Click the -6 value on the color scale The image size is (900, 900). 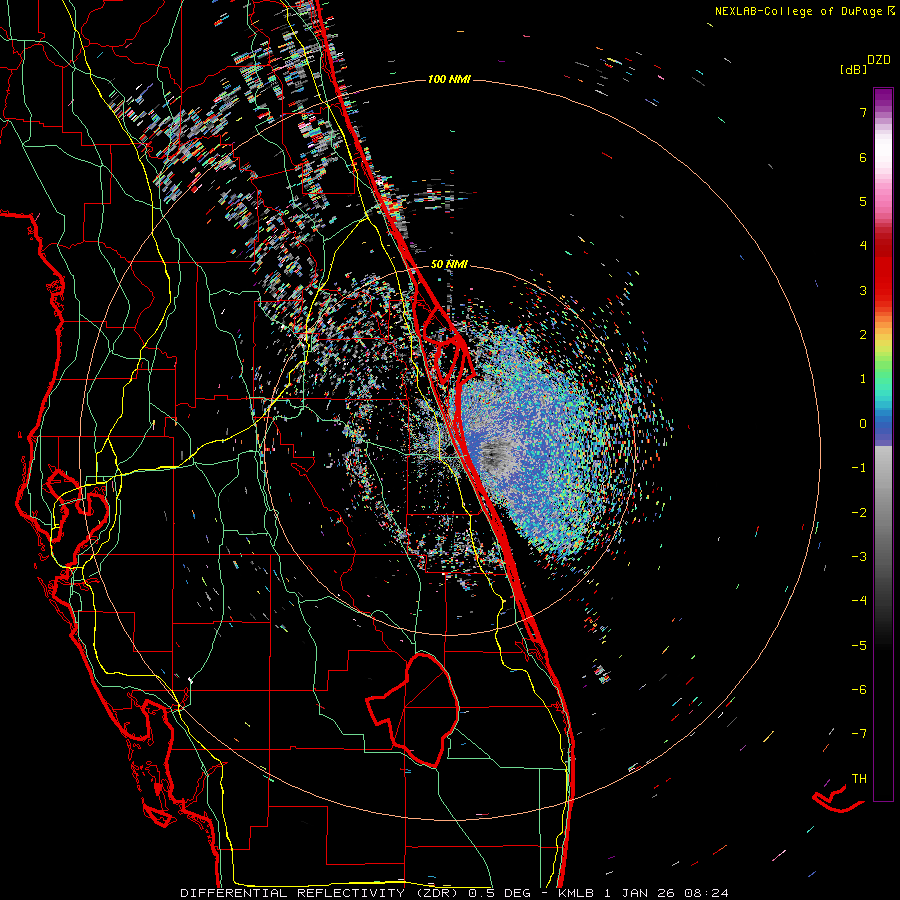pyautogui.click(x=859, y=690)
